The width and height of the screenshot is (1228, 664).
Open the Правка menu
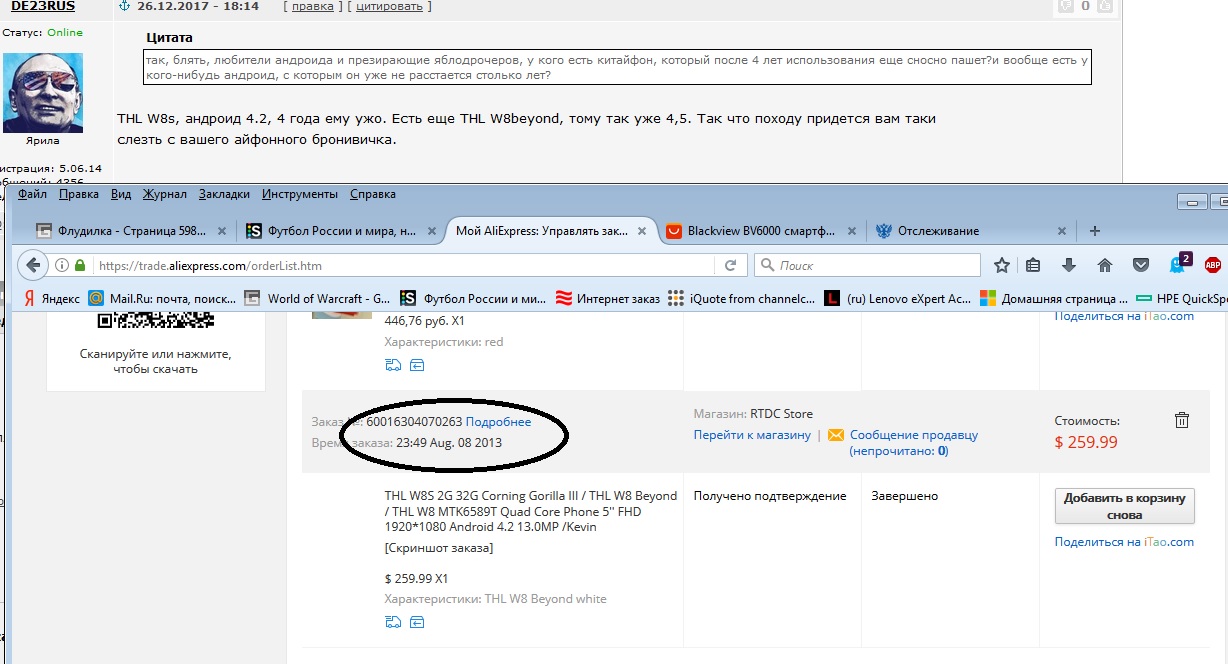click(x=79, y=194)
